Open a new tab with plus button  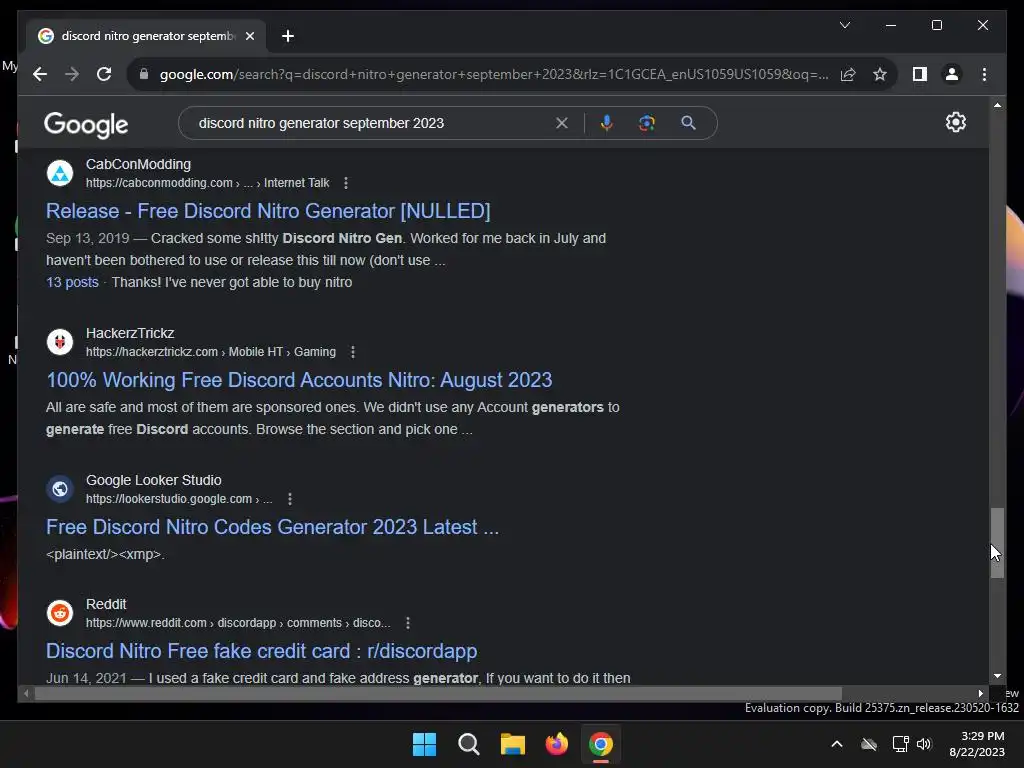[x=287, y=36]
